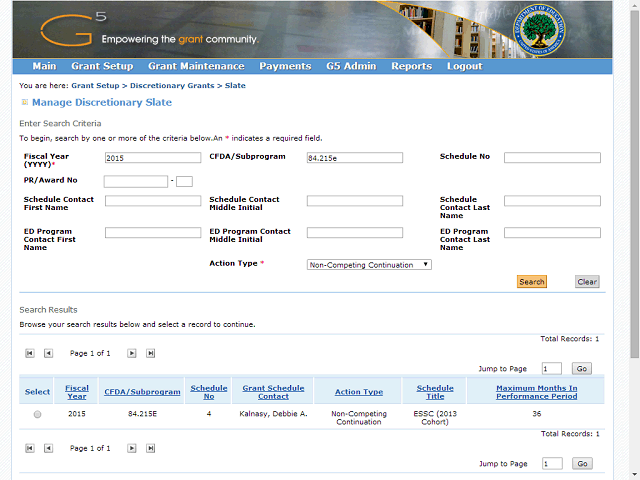Image resolution: width=640 pixels, height=480 pixels.
Task: Click Schedule Contact First Name field
Action: [x=153, y=201]
